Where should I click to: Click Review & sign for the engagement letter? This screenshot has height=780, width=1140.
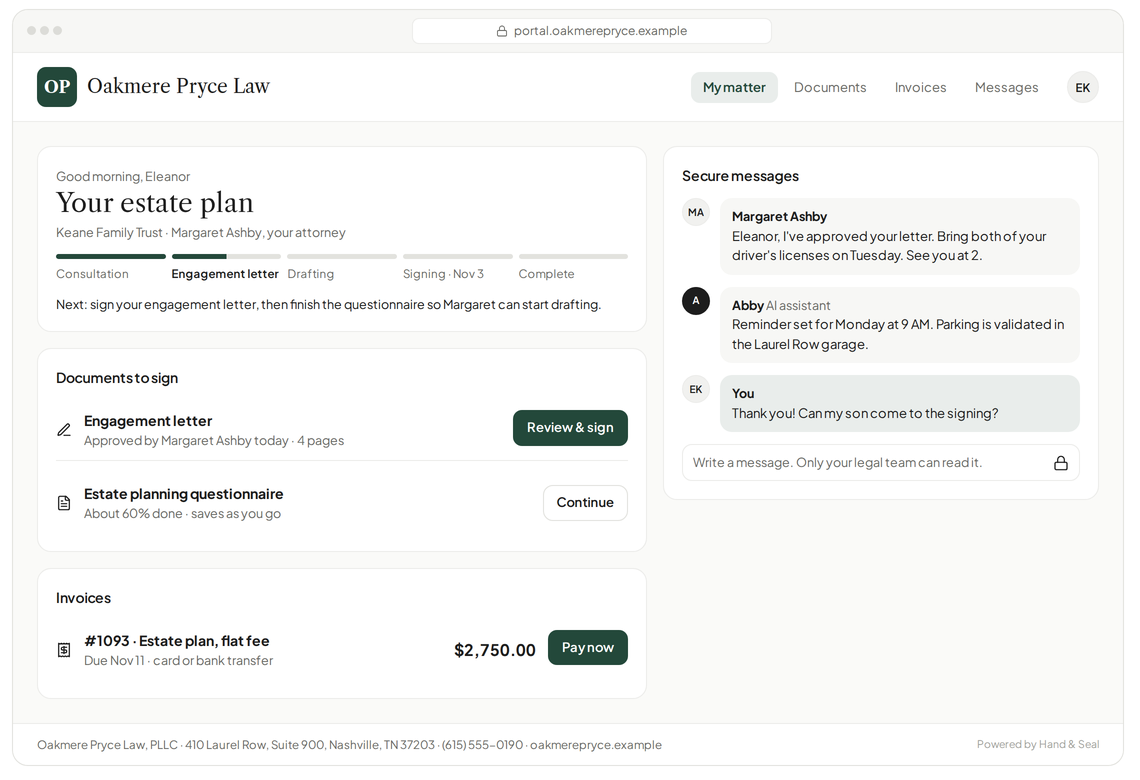570,428
